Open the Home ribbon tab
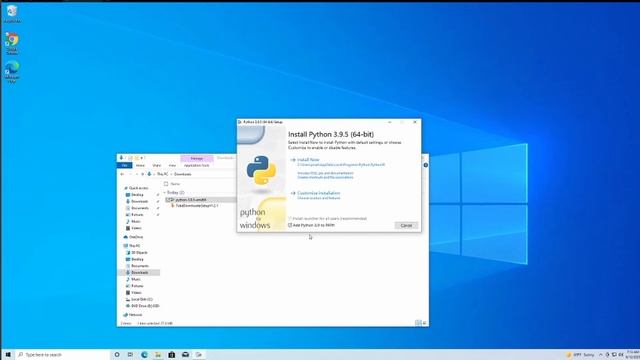 140,165
